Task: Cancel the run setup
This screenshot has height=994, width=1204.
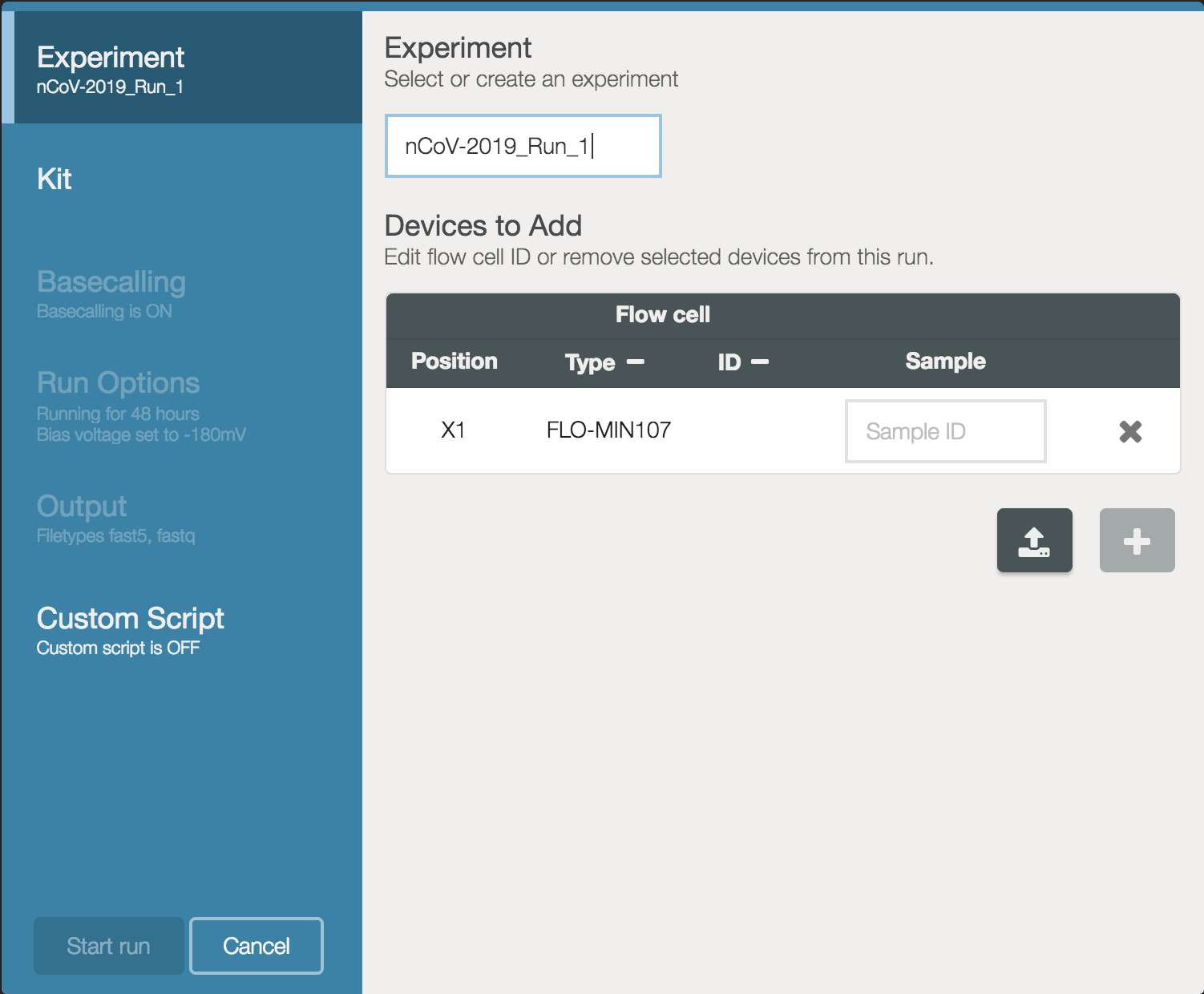Action: (257, 946)
